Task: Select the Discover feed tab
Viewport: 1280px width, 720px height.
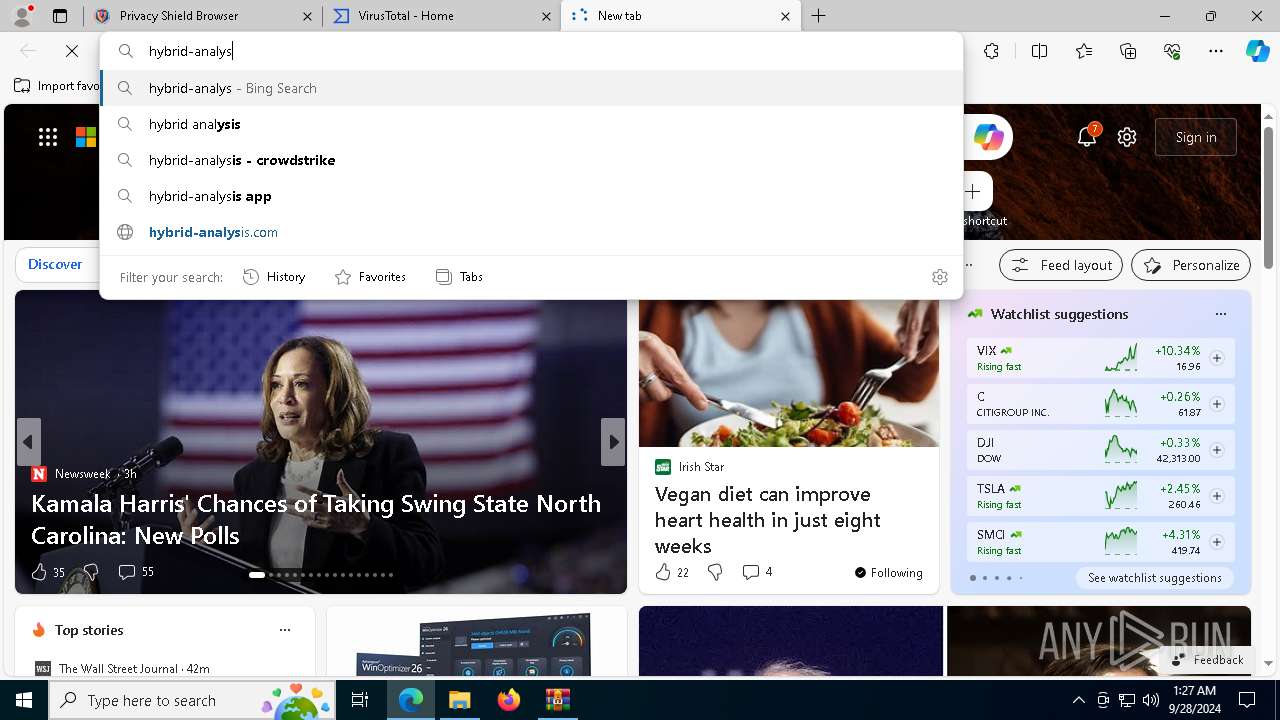Action: 55,265
